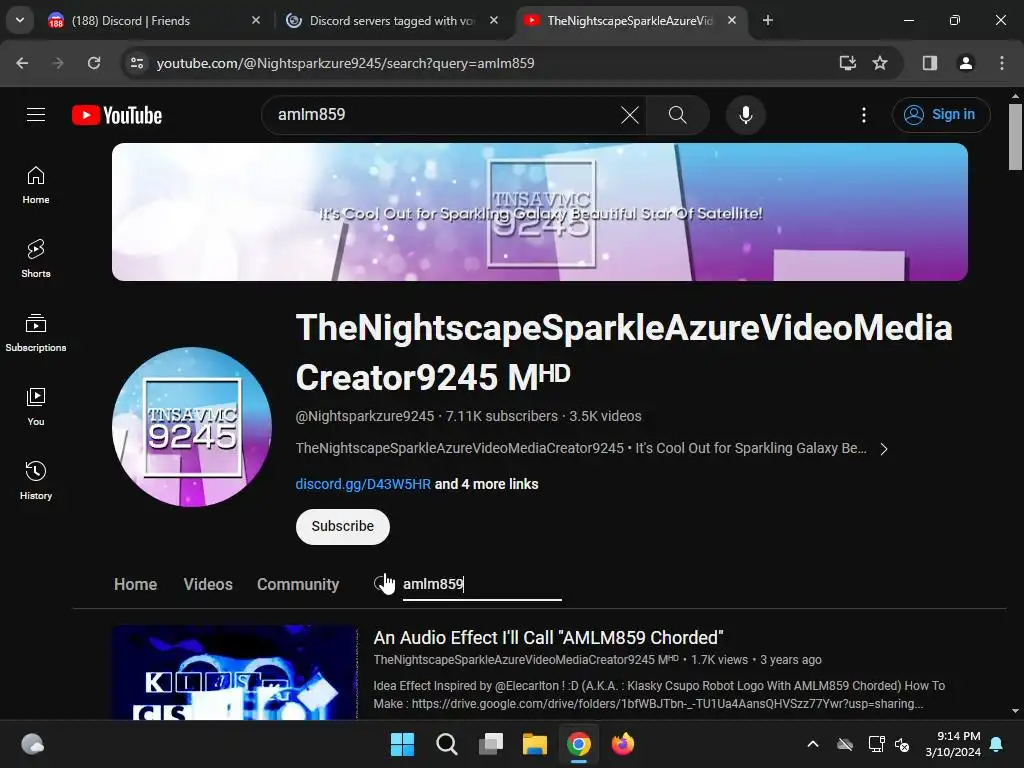Open the discord.gg/D43W5HR link
Screen dimensions: 1024x768
point(363,484)
